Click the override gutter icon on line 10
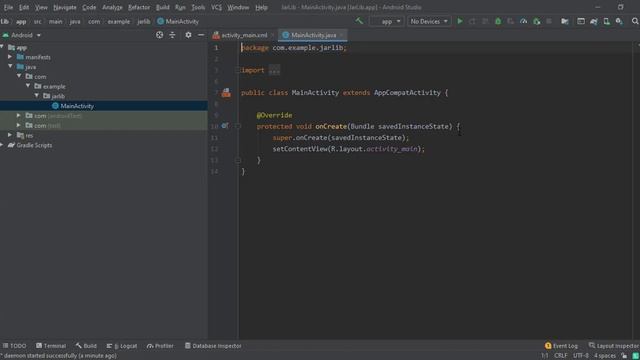Image resolution: width=640 pixels, height=360 pixels. (x=225, y=126)
